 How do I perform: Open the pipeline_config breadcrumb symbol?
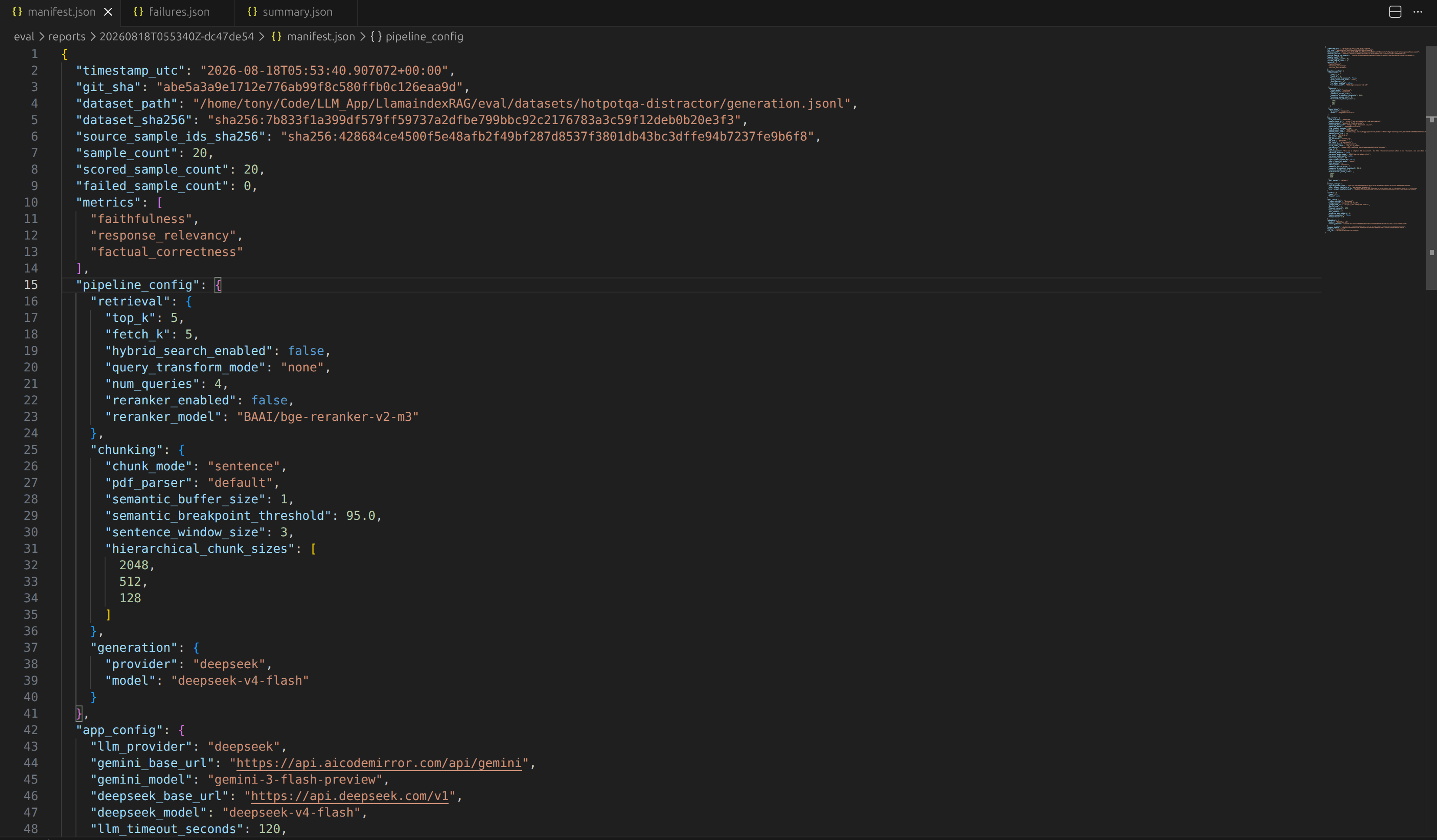[x=424, y=36]
